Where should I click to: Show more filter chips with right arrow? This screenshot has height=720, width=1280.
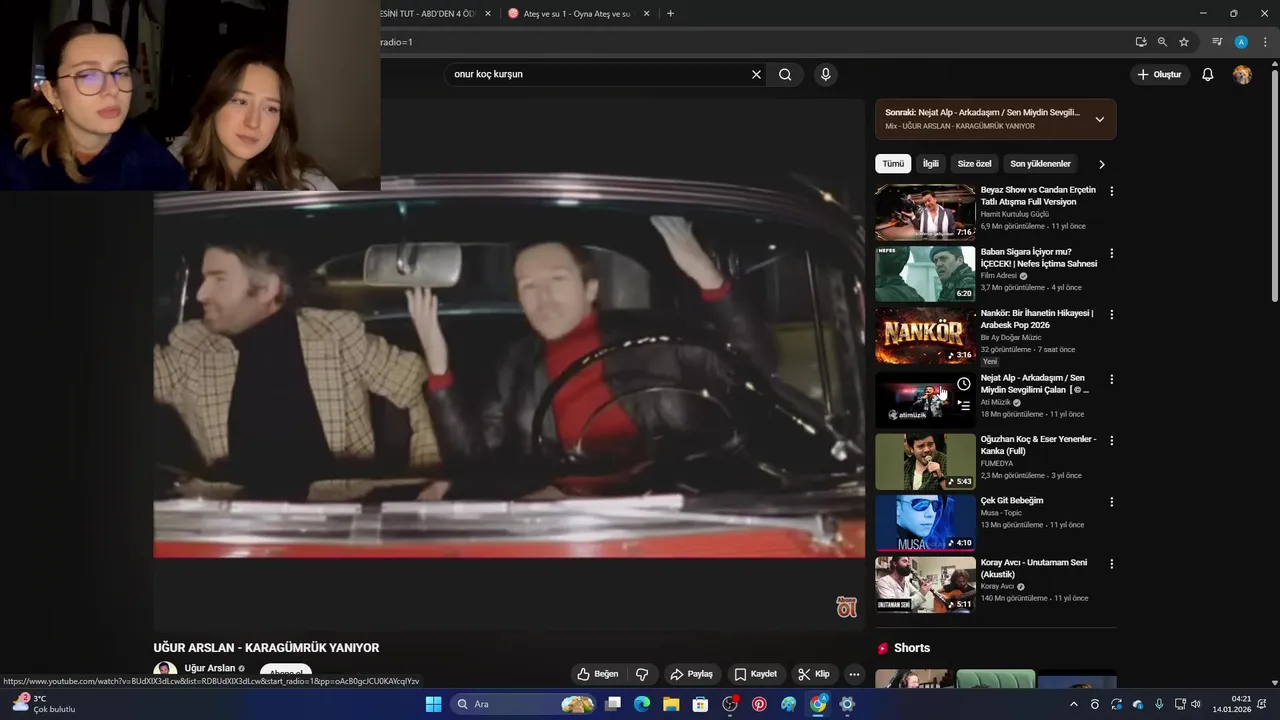(1102, 164)
